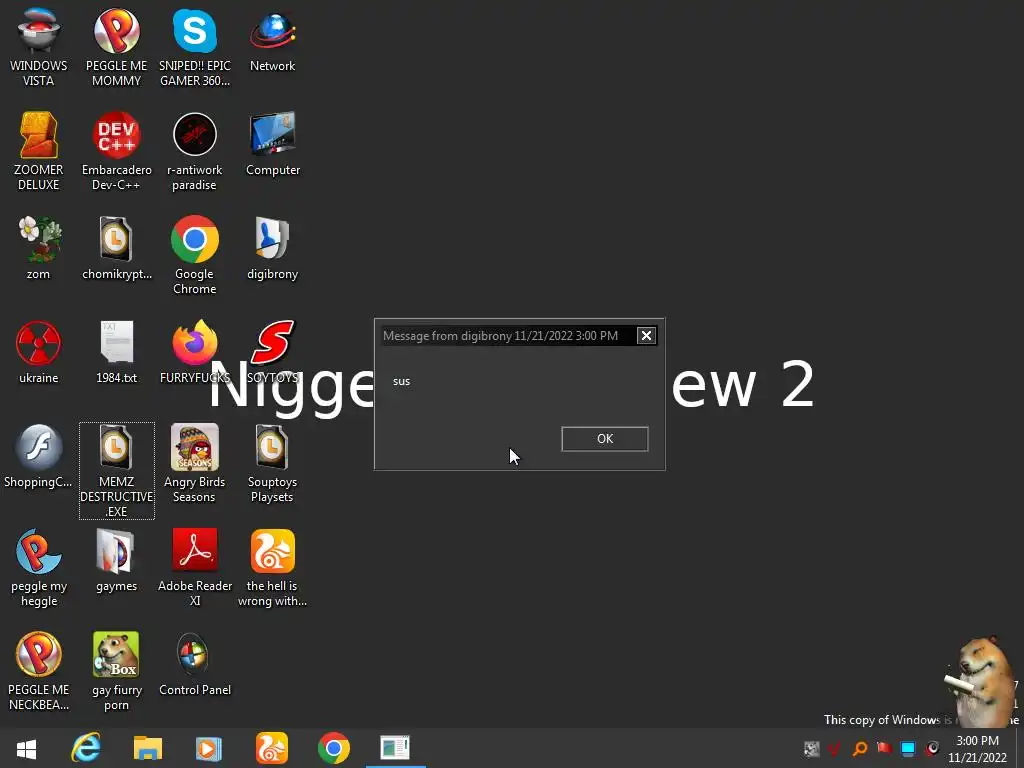Select the Souptoys Playsets icon
Viewport: 1024px width, 768px height.
coord(272,464)
